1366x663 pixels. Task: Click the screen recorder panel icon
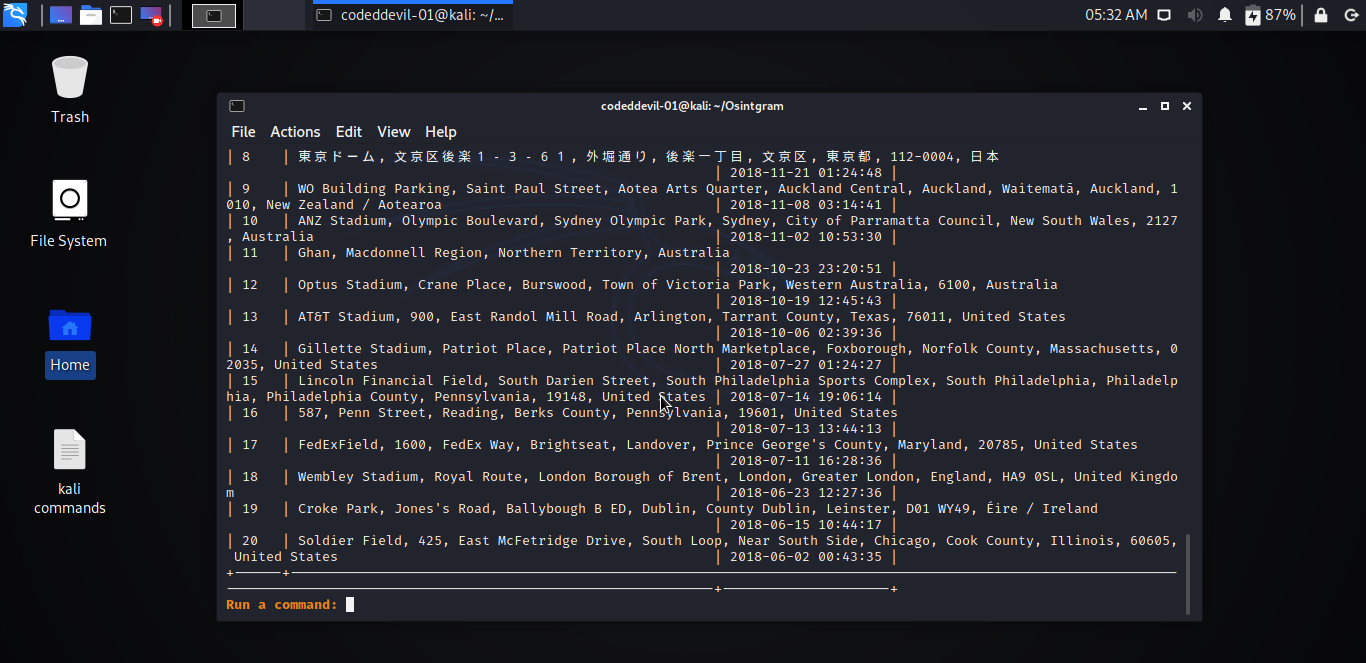click(x=151, y=15)
